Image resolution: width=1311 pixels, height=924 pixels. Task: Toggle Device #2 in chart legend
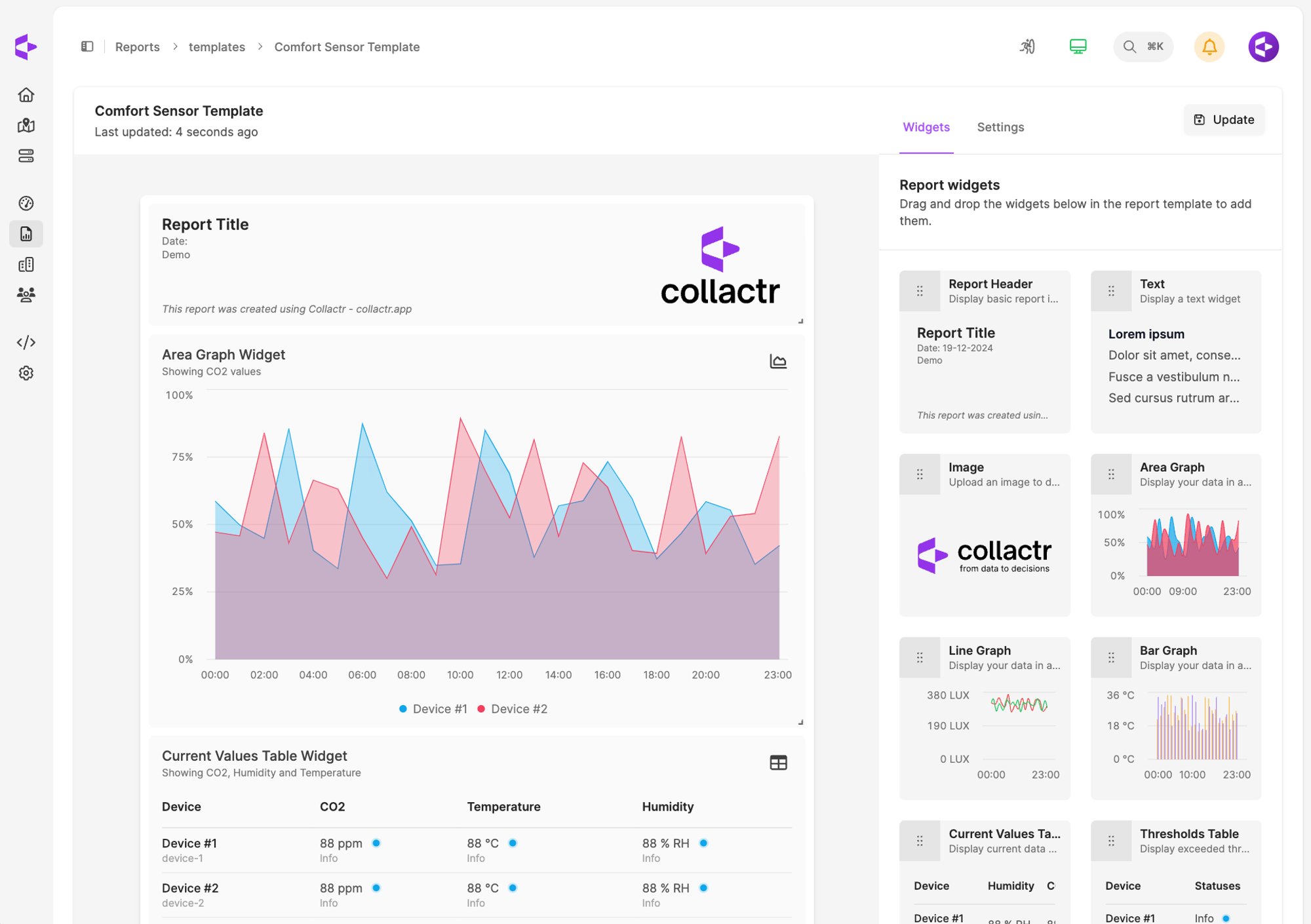[x=513, y=709]
